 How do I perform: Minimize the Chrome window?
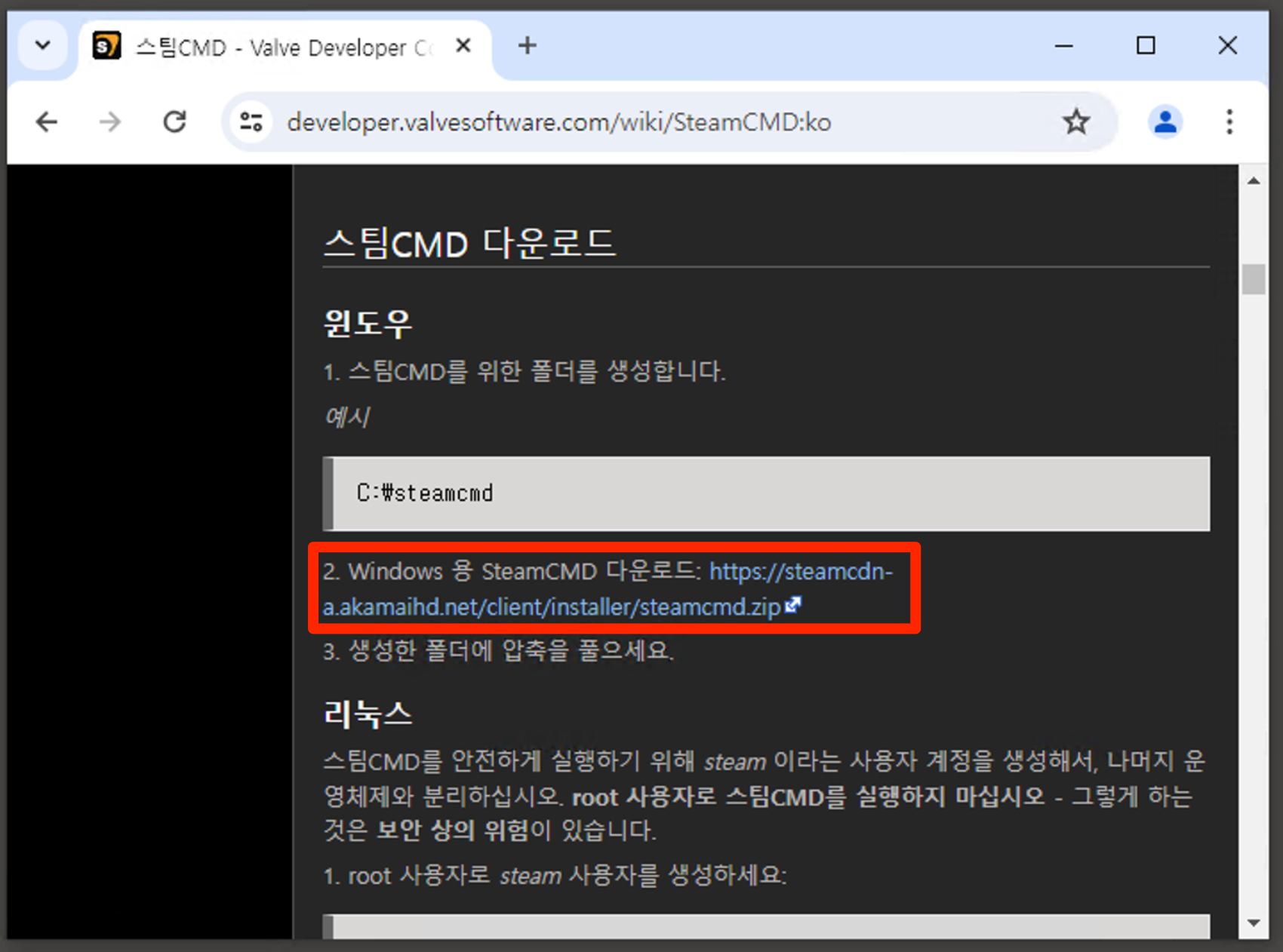1064,46
